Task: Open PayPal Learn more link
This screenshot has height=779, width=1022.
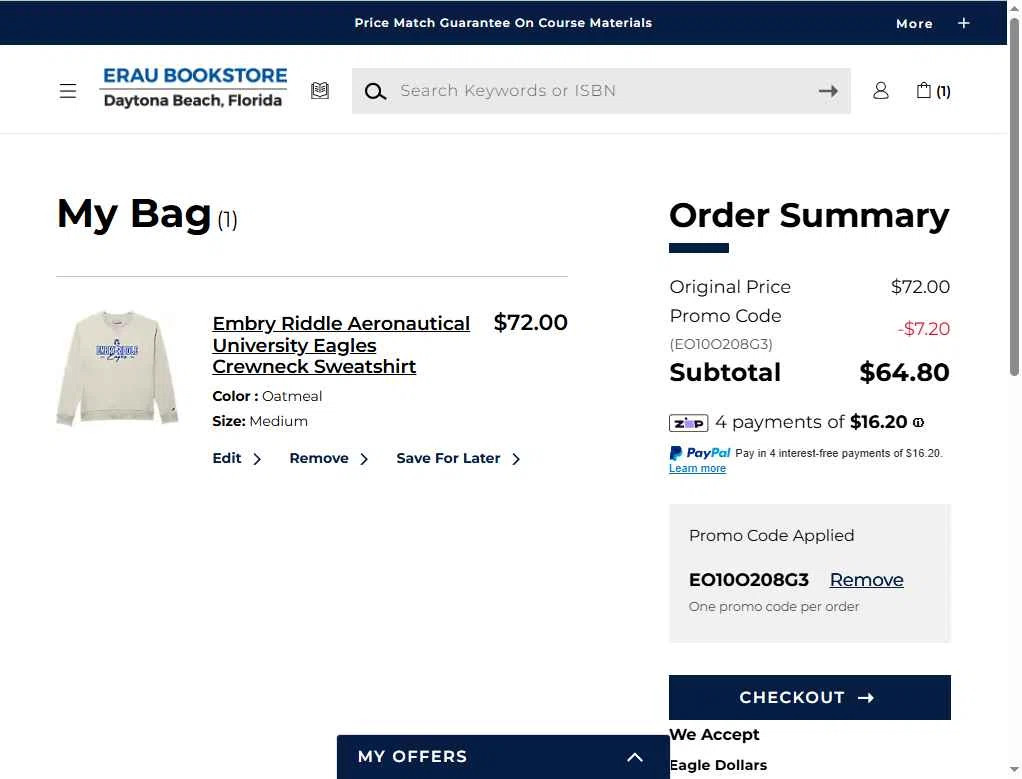Action: [x=697, y=469]
